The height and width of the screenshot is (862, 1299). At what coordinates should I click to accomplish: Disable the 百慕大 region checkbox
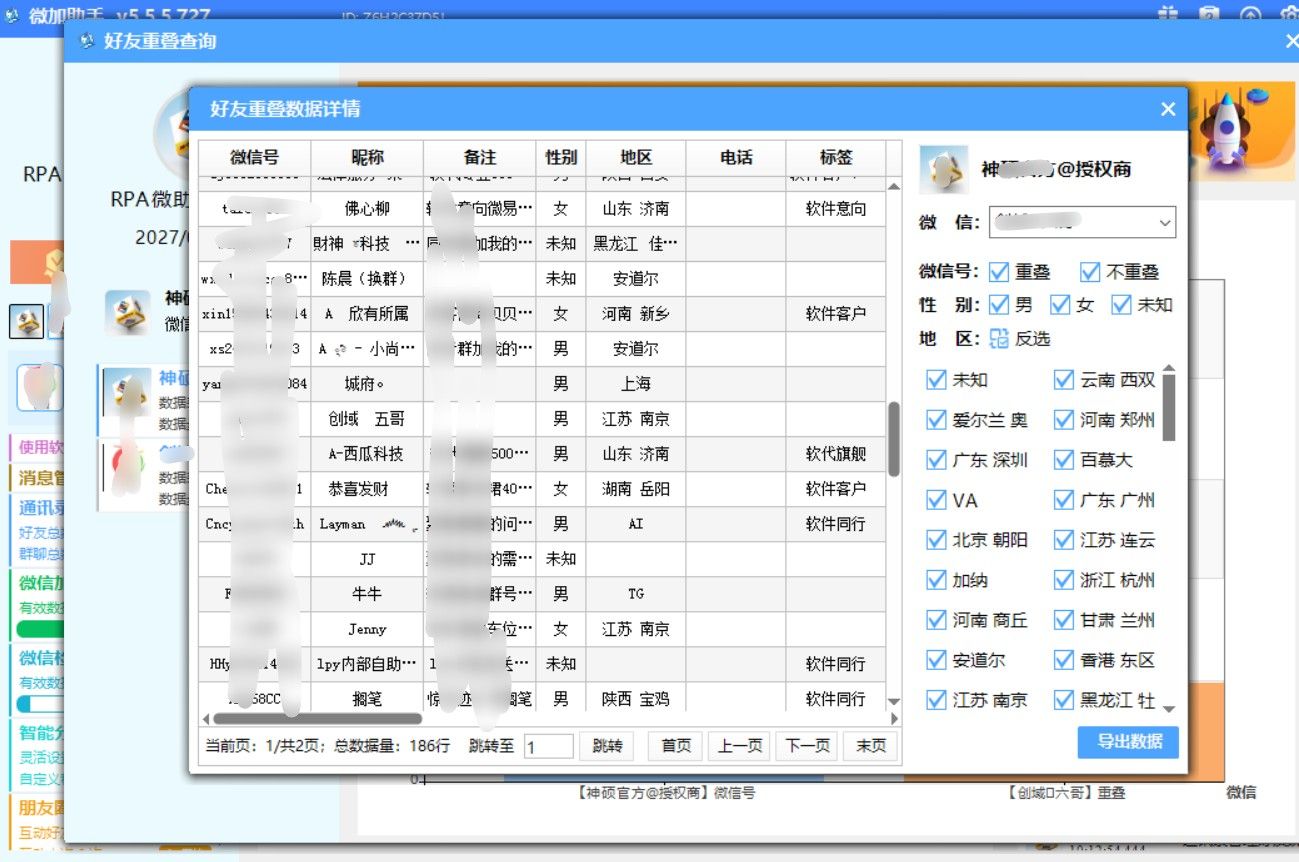tap(1063, 460)
